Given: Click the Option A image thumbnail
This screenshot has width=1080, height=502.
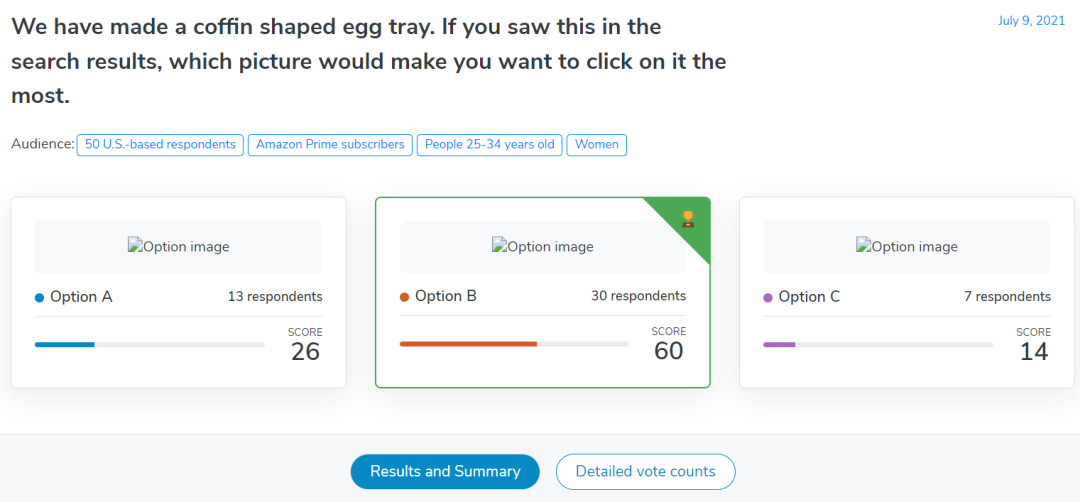Looking at the screenshot, I should click(178, 247).
